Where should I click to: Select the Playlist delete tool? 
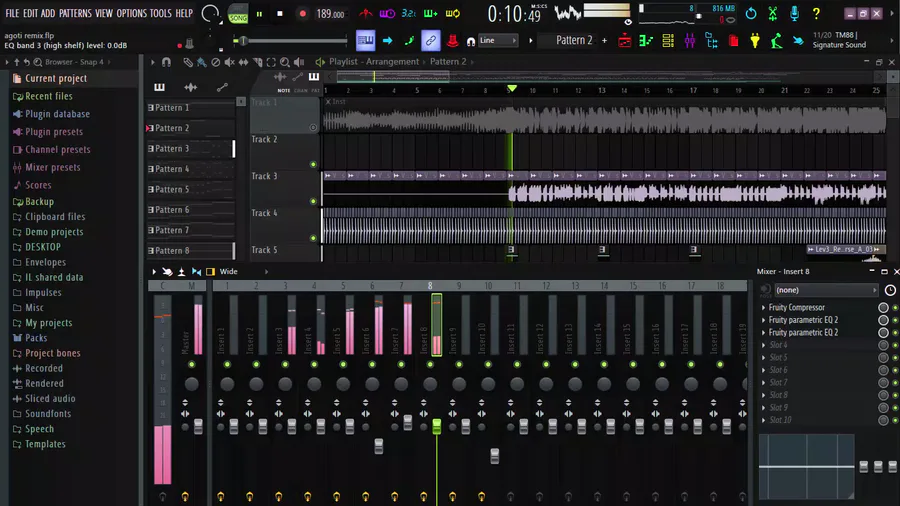pos(215,62)
